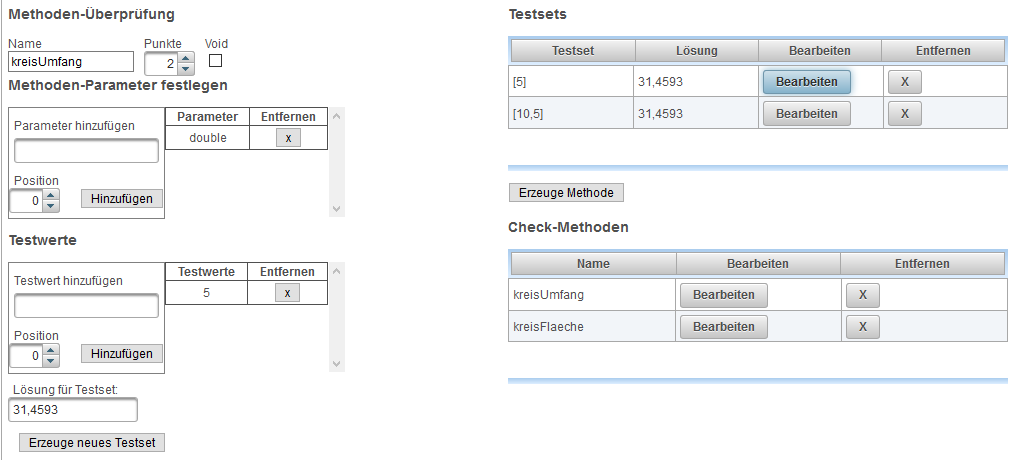Remove test value 5 with x

[x=287, y=293]
